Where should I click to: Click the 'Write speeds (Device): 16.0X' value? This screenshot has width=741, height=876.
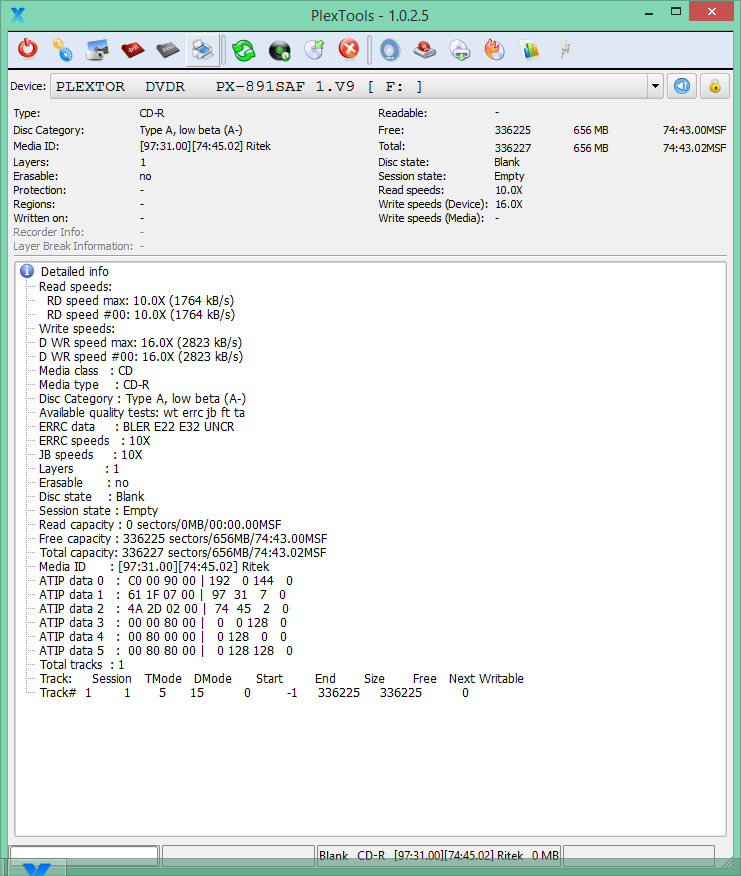pyautogui.click(x=509, y=204)
